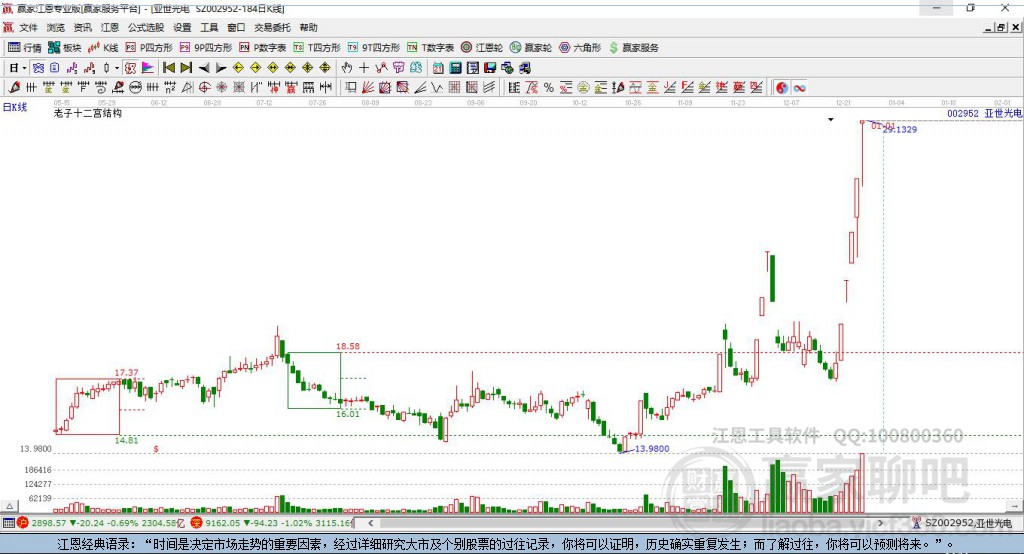The height and width of the screenshot is (554, 1024).
Task: Select the parallel lines drawing tool
Action: [x=488, y=88]
